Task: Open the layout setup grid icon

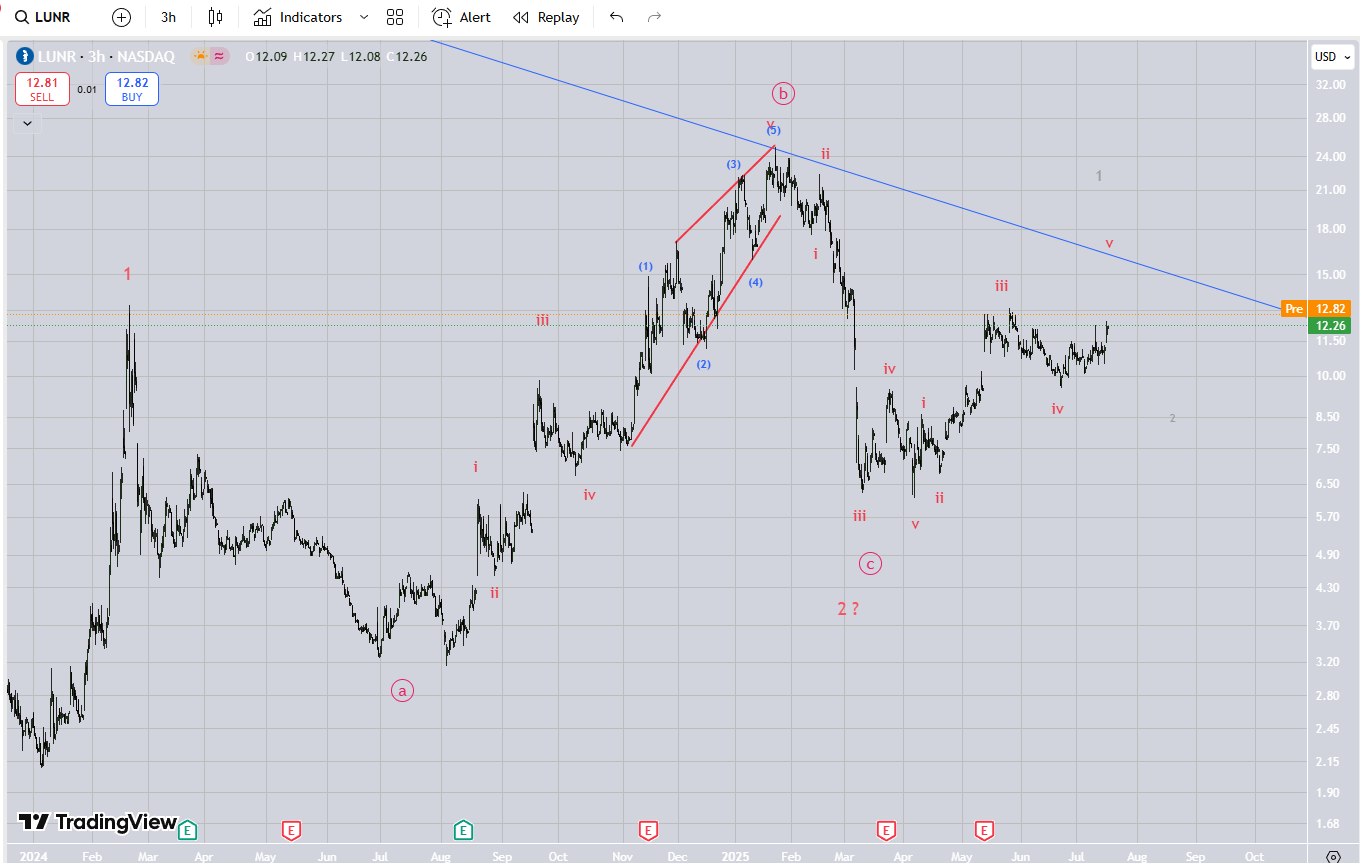Action: [x=395, y=17]
